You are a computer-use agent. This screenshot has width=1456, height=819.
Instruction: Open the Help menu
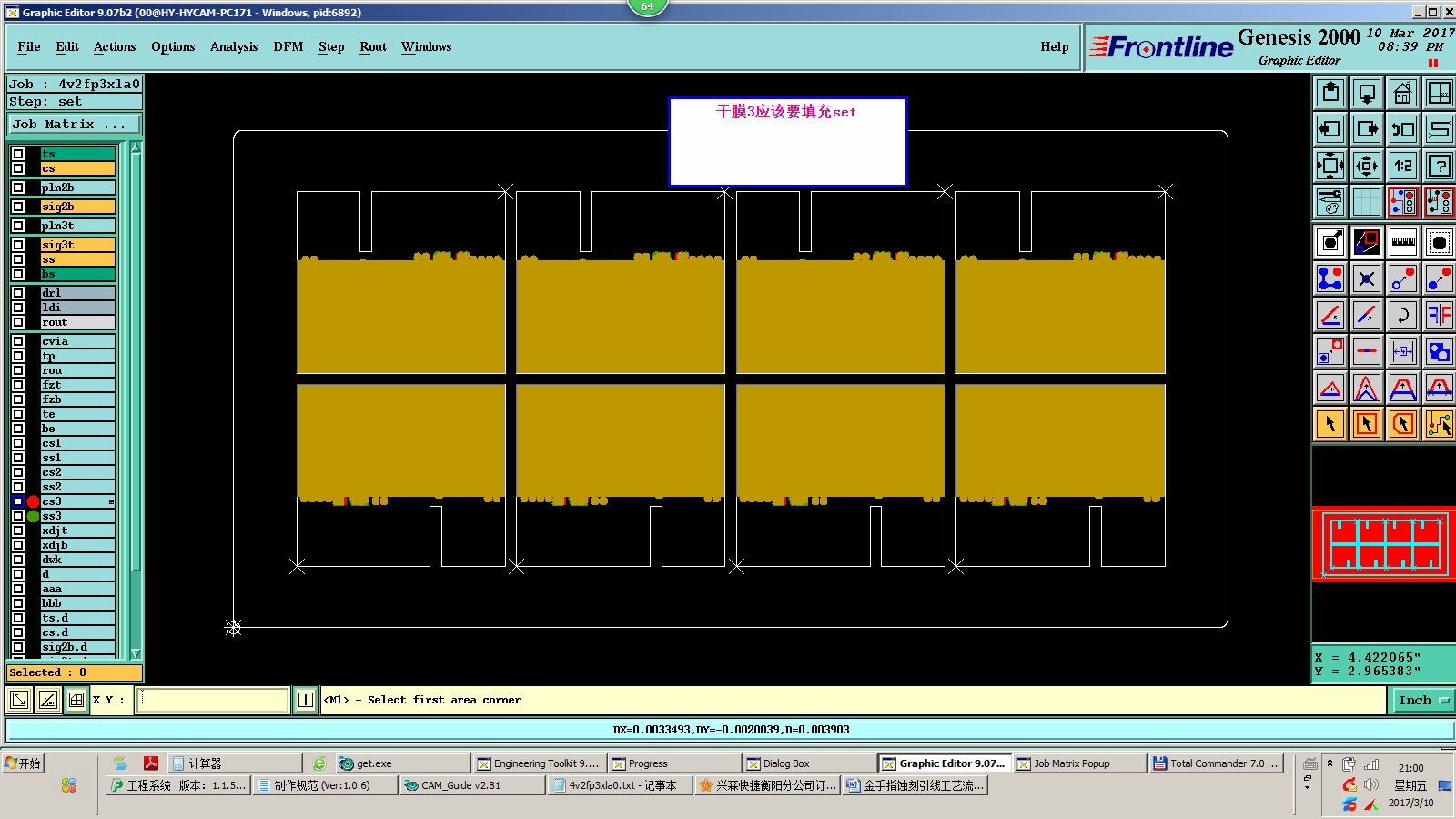click(x=1055, y=46)
